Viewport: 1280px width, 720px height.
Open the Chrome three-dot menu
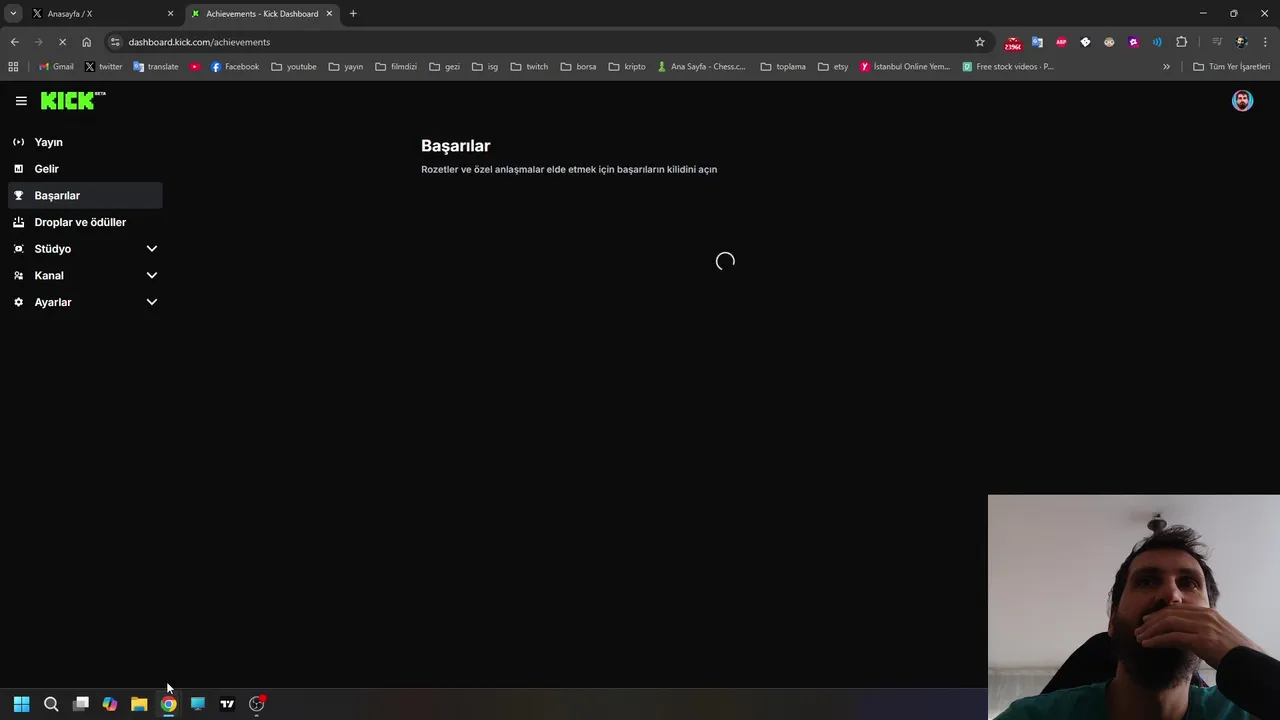point(1266,42)
